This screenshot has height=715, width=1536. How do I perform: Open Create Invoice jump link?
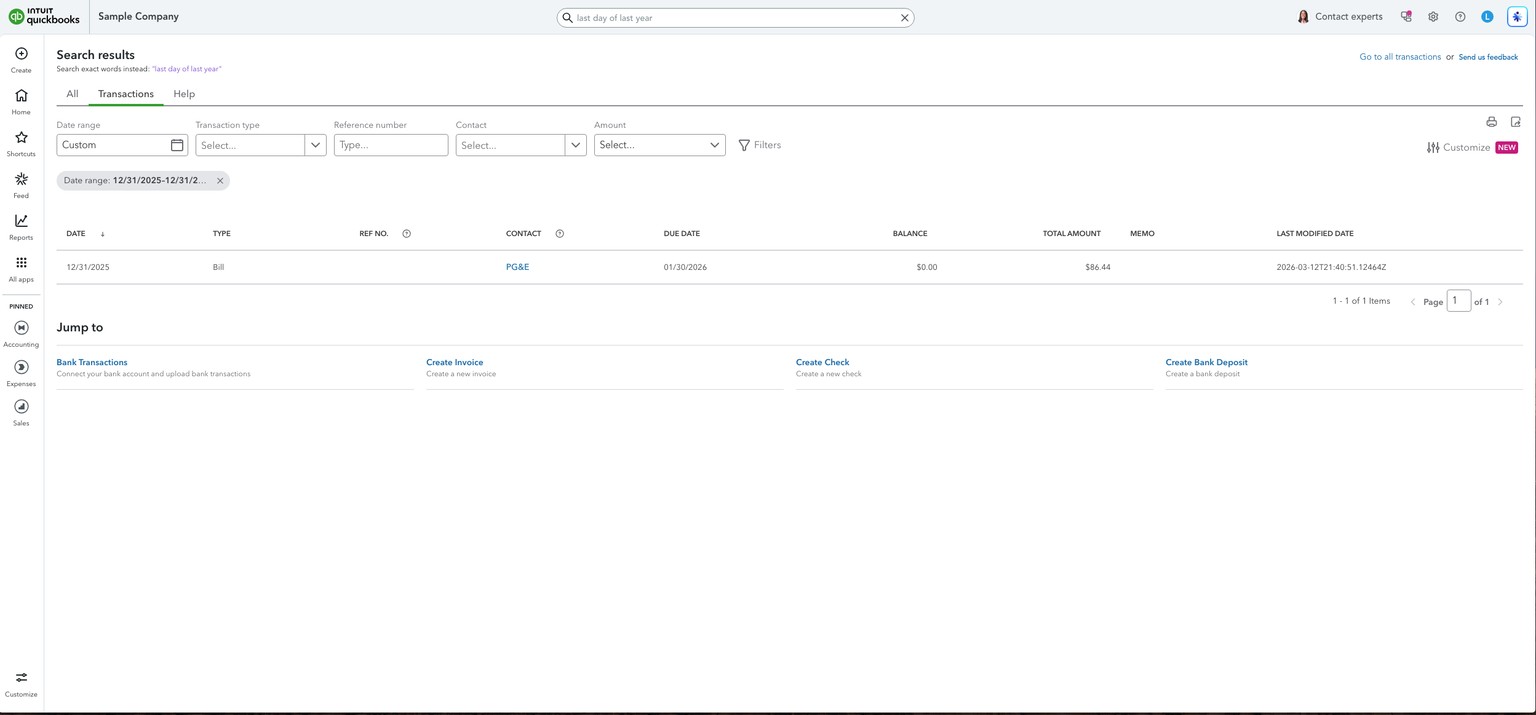pos(455,362)
